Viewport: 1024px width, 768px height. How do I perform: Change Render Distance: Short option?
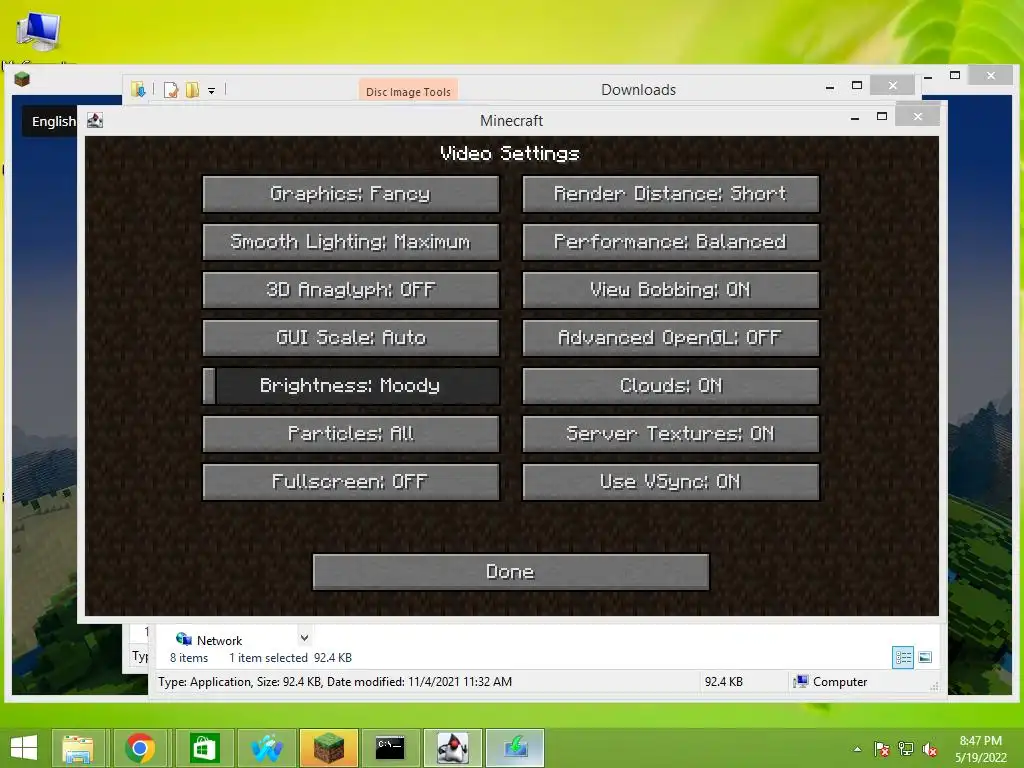(x=671, y=194)
